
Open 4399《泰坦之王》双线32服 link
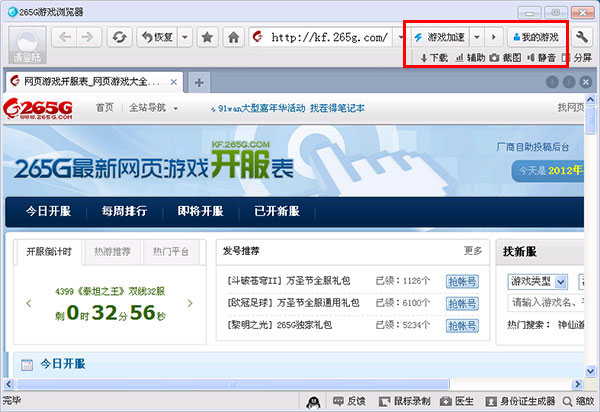(x=110, y=291)
